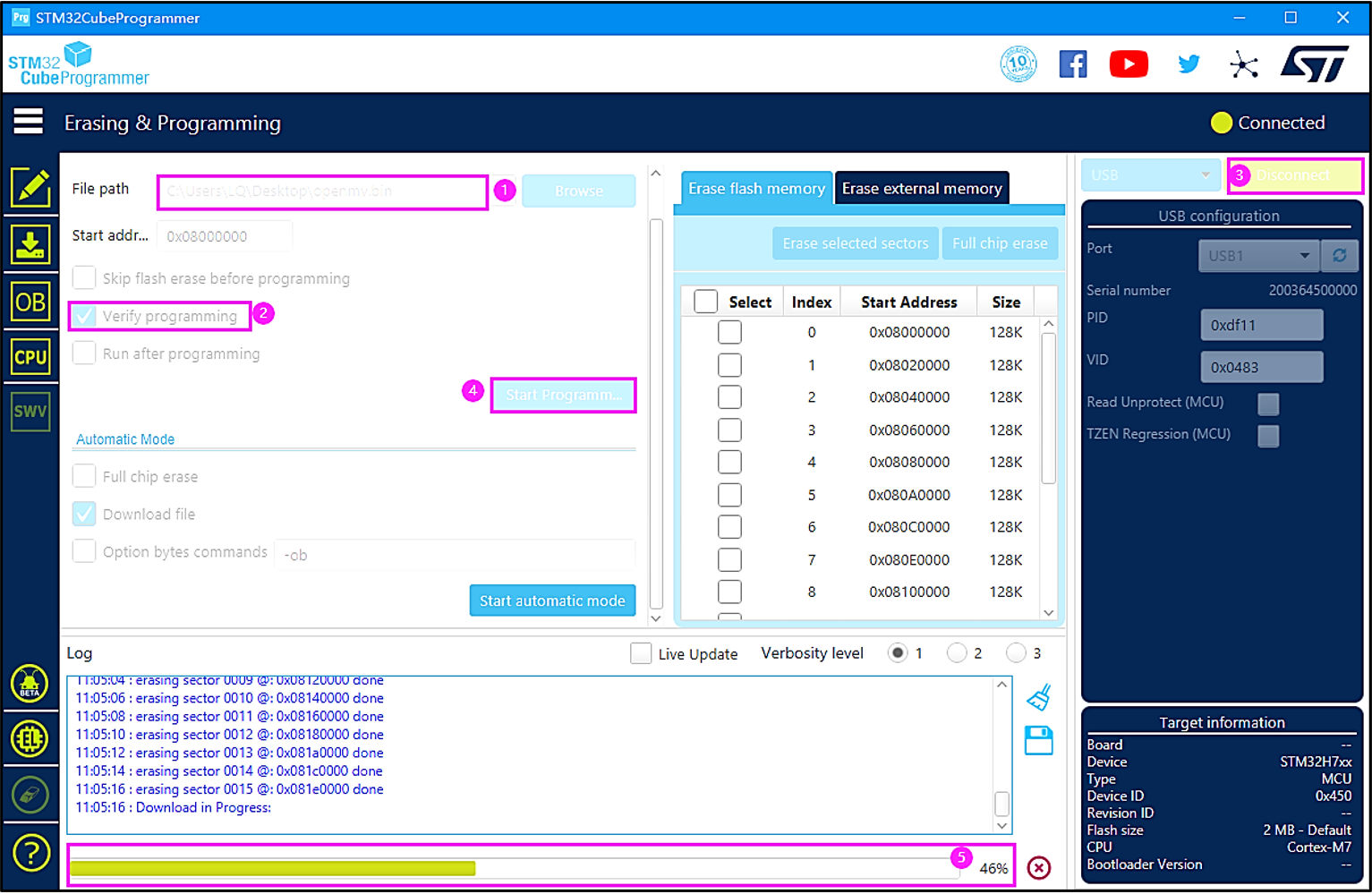Screen dimensions: 1372x894
Task: Open the Port USB1 dropdown
Action: (1259, 256)
